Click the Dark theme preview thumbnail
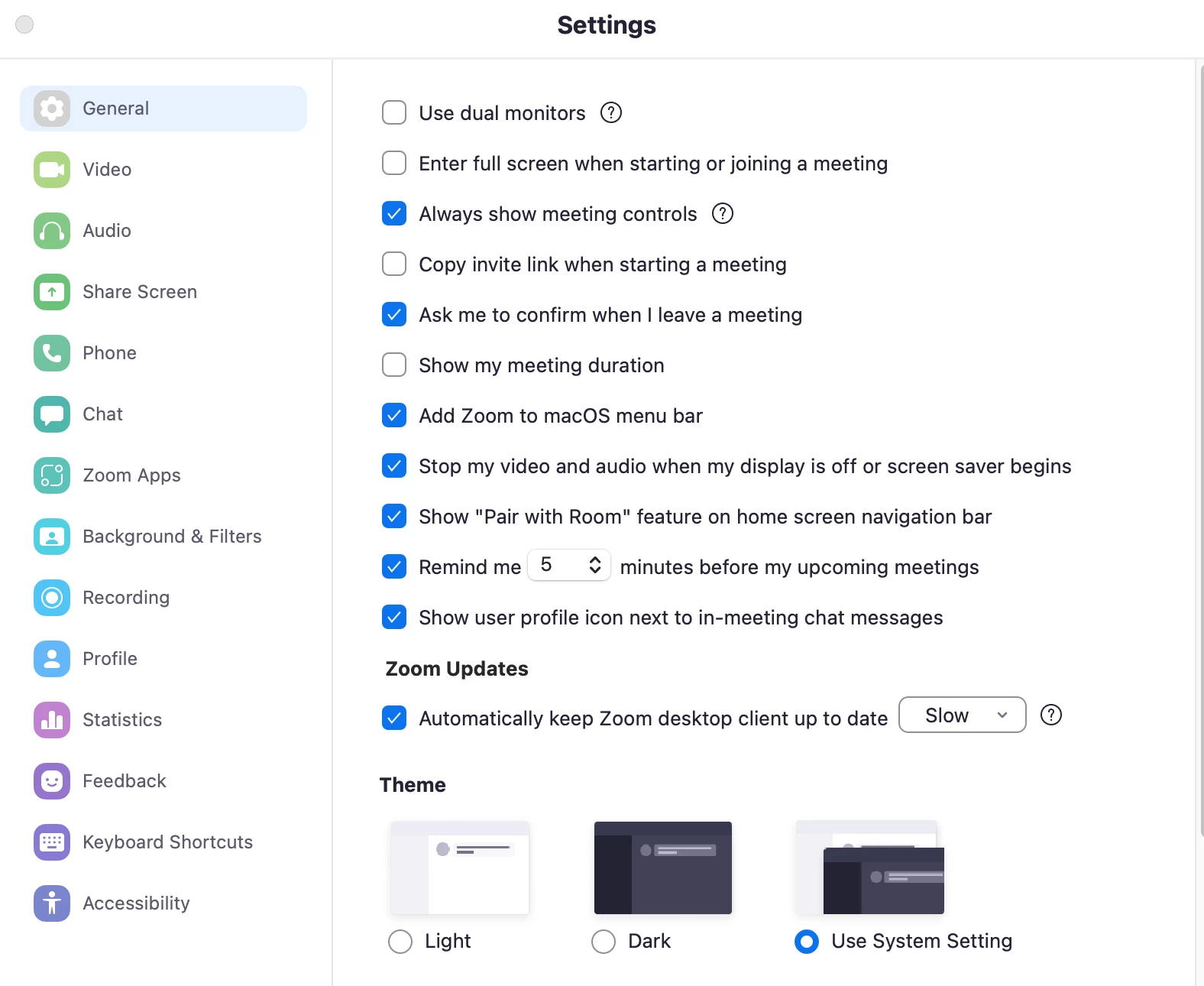The width and height of the screenshot is (1204, 986). (x=663, y=868)
